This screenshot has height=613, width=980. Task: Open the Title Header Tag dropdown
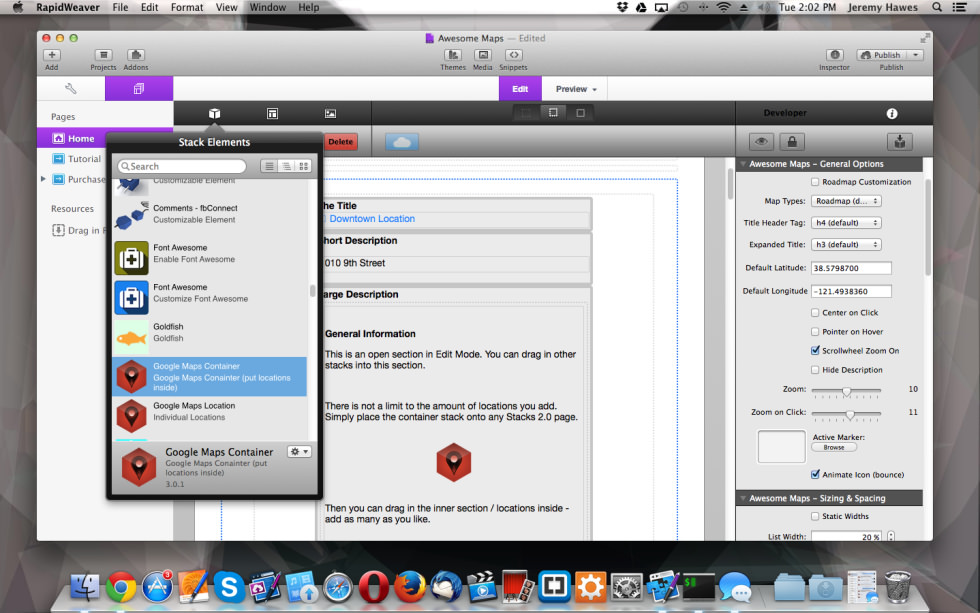846,223
